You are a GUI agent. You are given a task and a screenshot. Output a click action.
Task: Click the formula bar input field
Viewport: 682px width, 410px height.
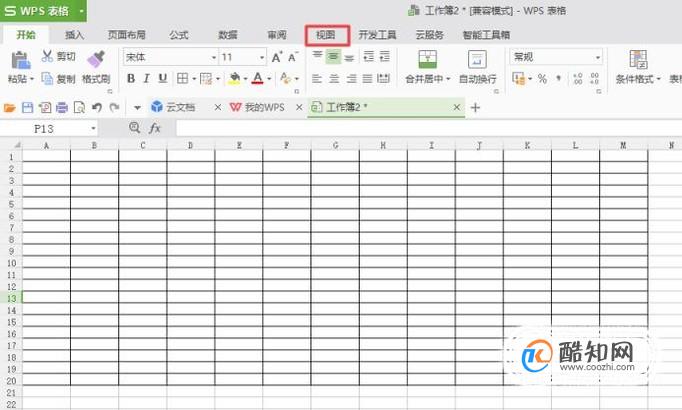429,128
